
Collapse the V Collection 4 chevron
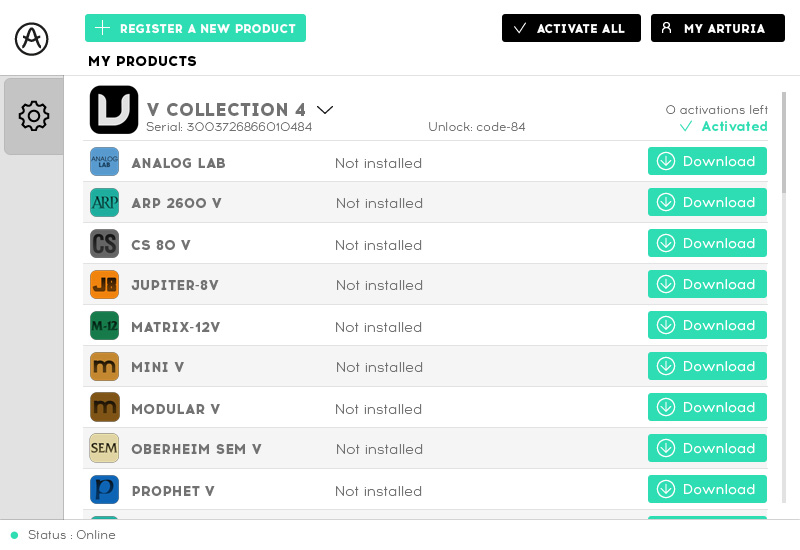coord(325,110)
